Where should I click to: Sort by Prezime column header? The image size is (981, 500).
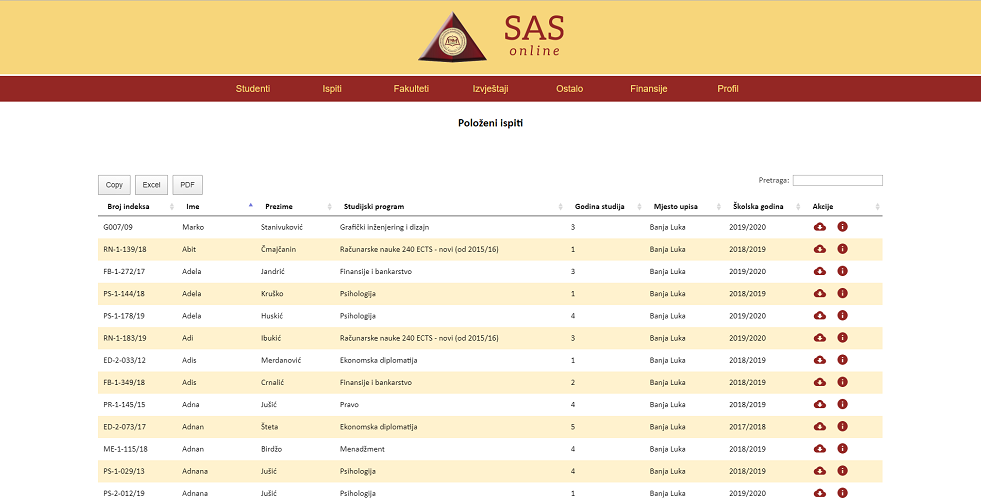[279, 207]
